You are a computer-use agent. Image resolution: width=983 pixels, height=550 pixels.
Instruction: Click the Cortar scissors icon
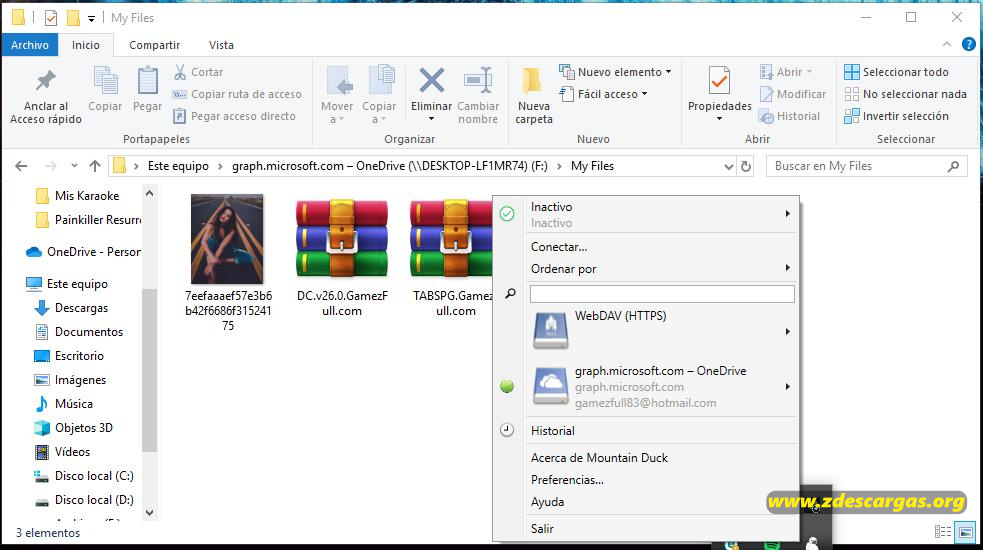pos(180,72)
